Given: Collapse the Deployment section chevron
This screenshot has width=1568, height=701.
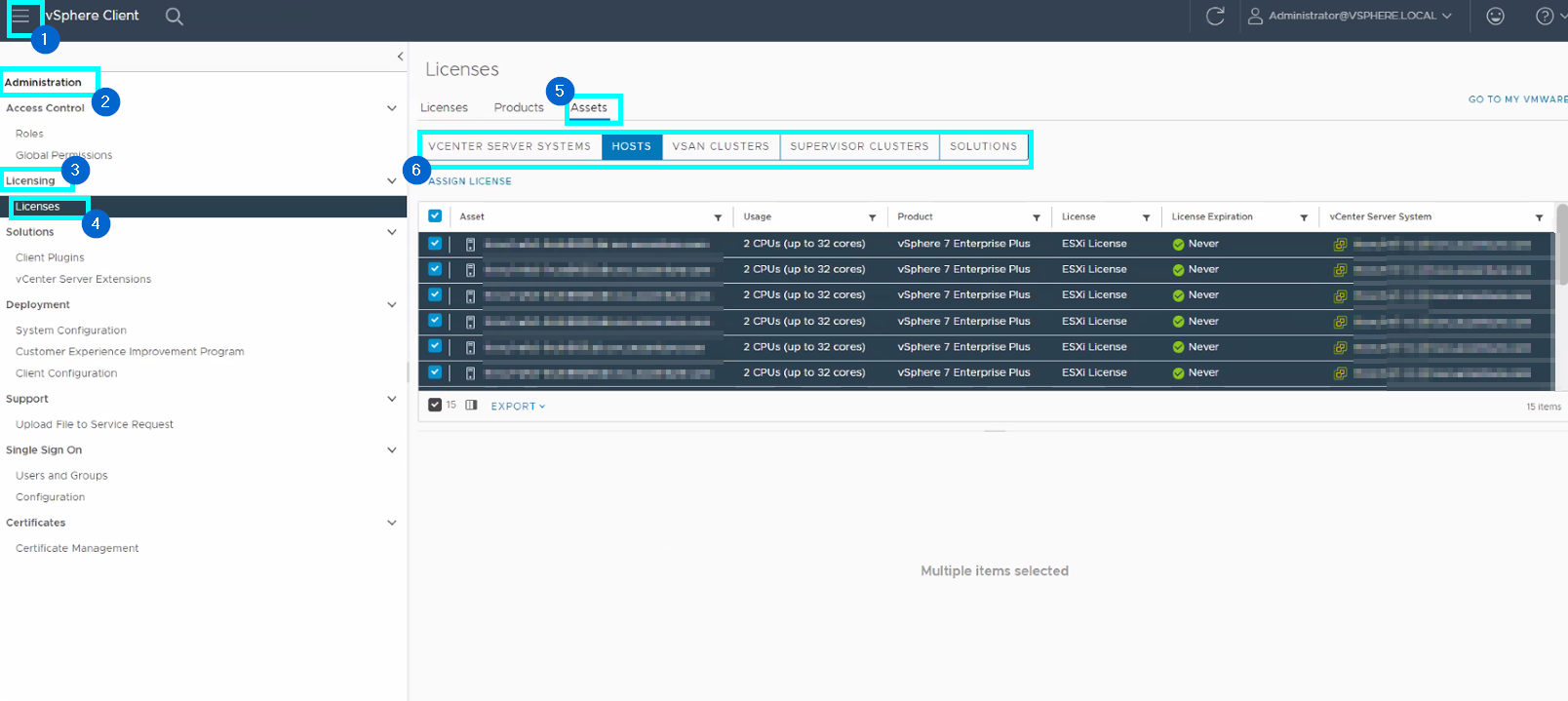Looking at the screenshot, I should click(x=392, y=305).
